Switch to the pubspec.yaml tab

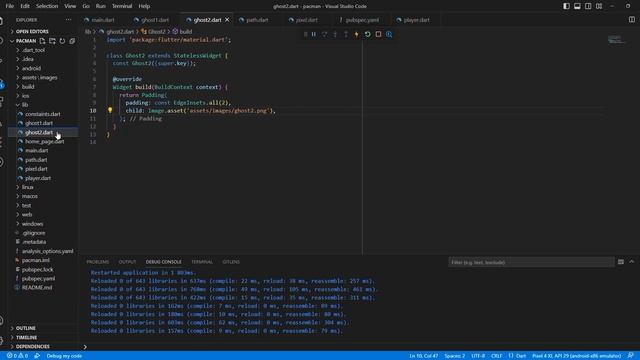click(362, 20)
